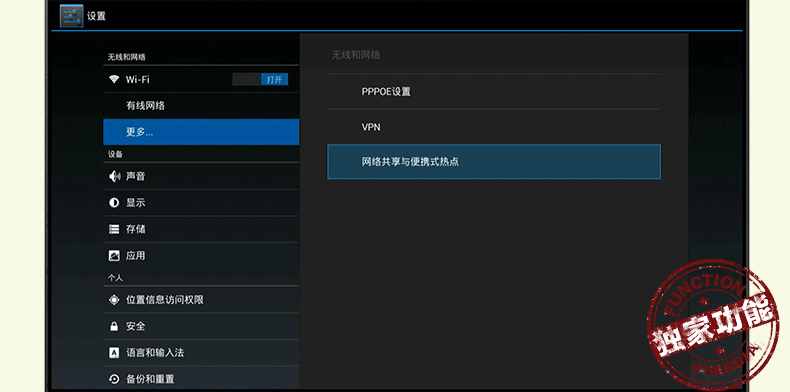
Task: Open the VPN option
Action: [494, 127]
